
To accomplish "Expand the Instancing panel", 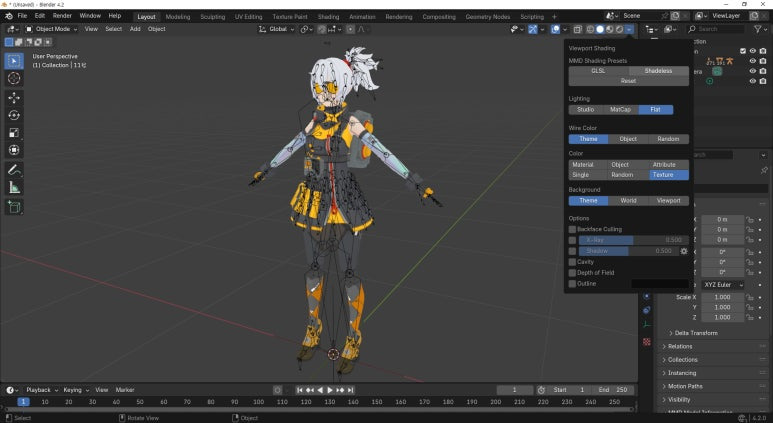I will [682, 373].
